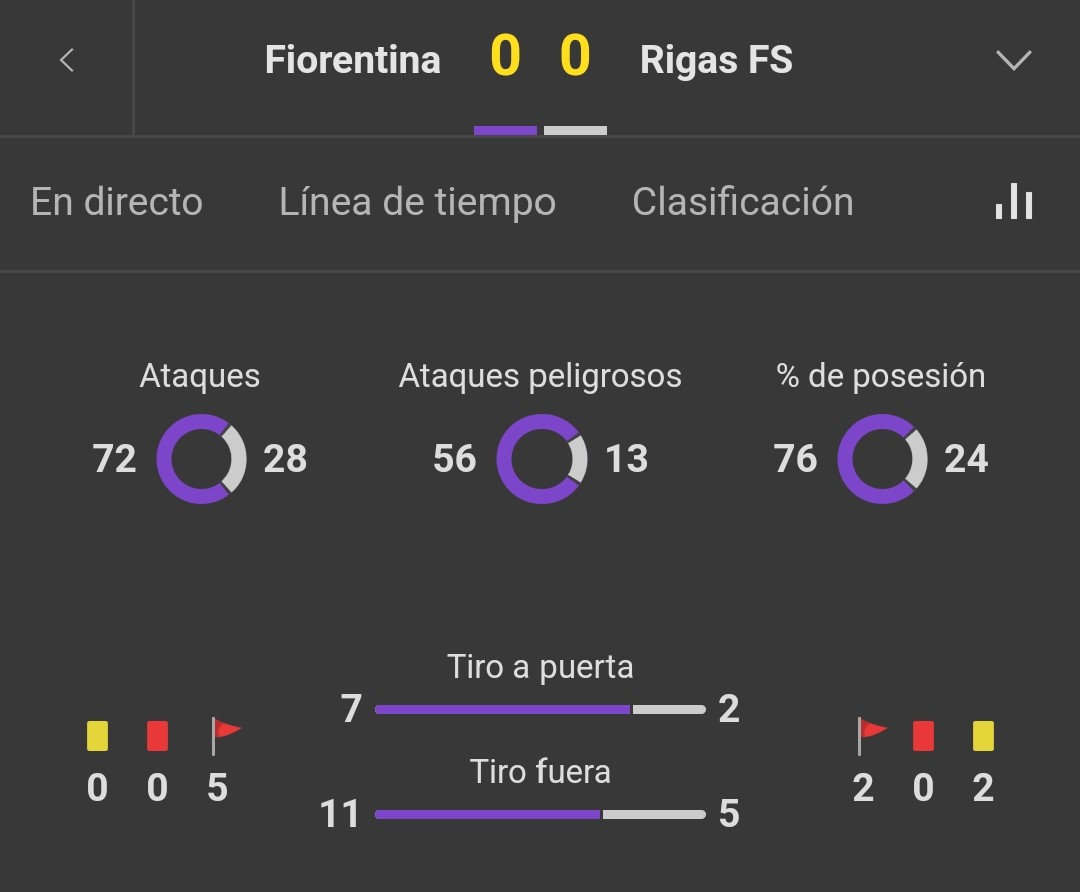The image size is (1080, 892).
Task: Go back with the left chevron arrow
Action: pyautogui.click(x=67, y=61)
